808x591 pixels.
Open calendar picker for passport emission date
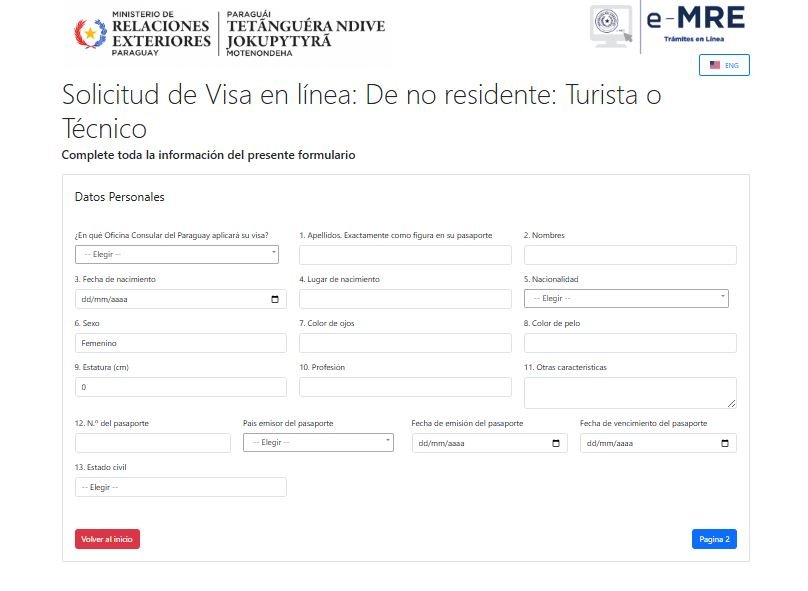pyautogui.click(x=556, y=443)
